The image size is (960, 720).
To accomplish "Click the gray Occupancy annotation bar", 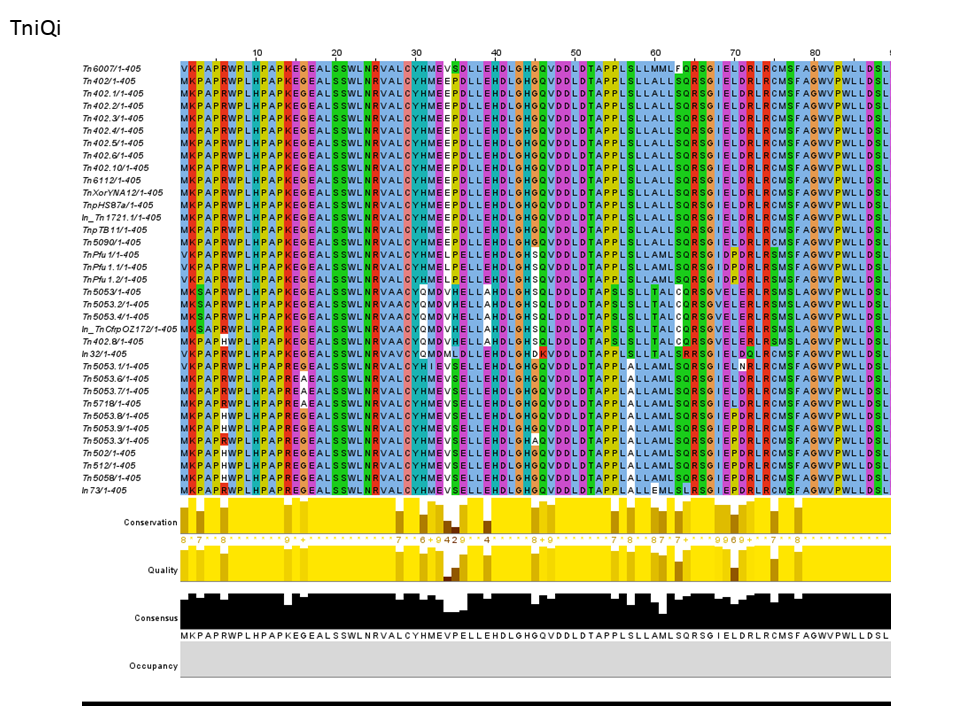I will click(535, 660).
